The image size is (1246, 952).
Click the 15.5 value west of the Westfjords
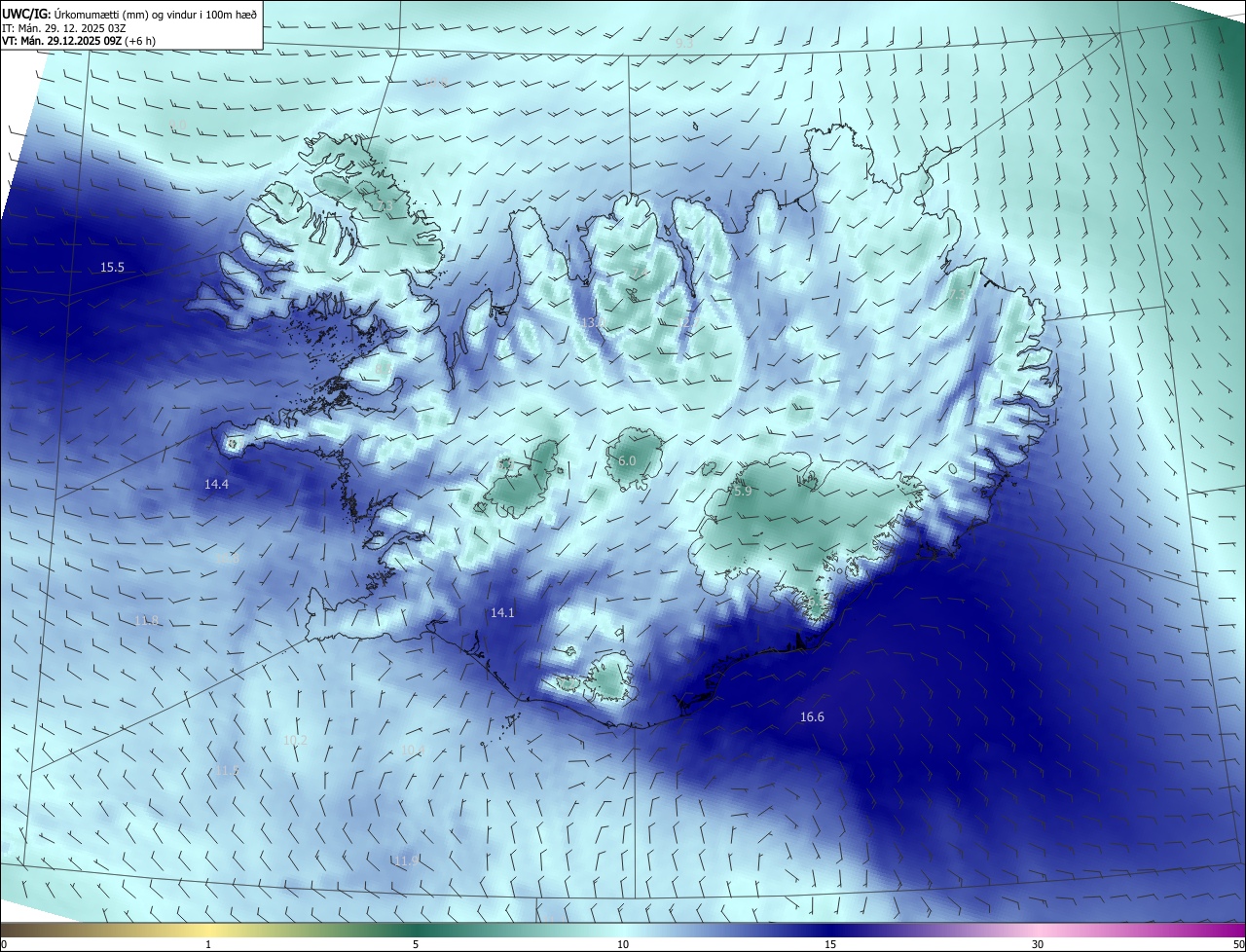point(112,267)
